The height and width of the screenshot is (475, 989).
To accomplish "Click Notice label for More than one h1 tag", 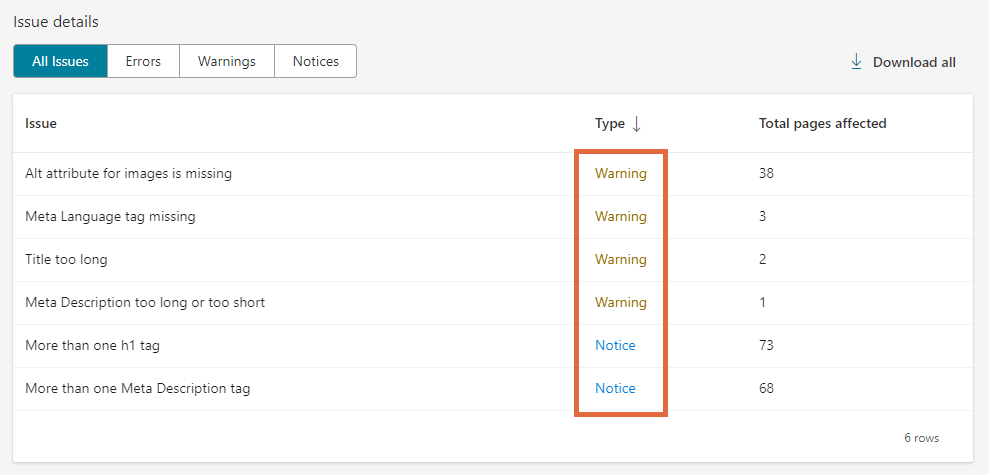I will click(615, 345).
